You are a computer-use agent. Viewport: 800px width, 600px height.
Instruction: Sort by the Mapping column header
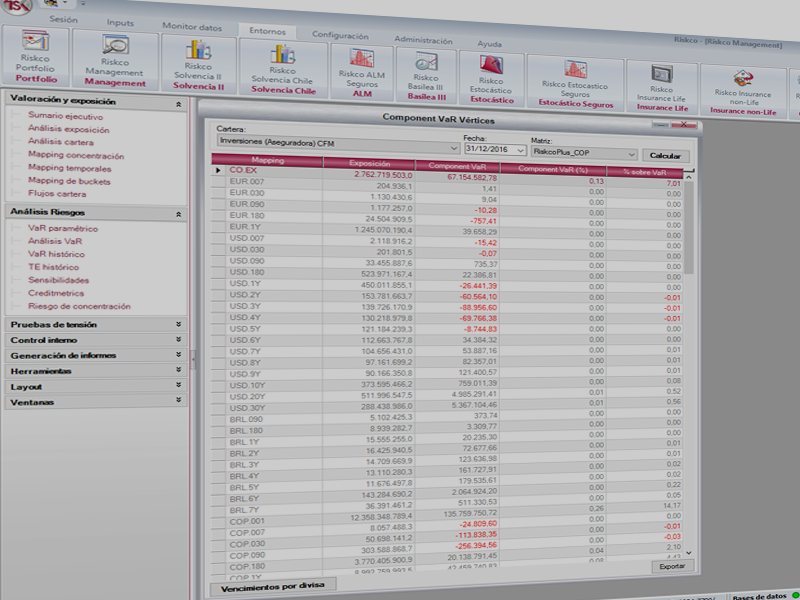coord(267,161)
